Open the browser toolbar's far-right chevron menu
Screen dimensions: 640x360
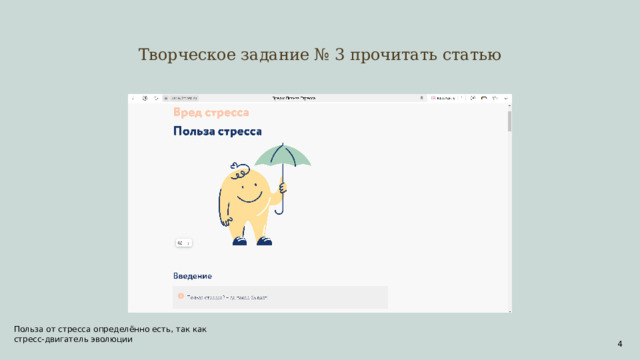[x=506, y=98]
